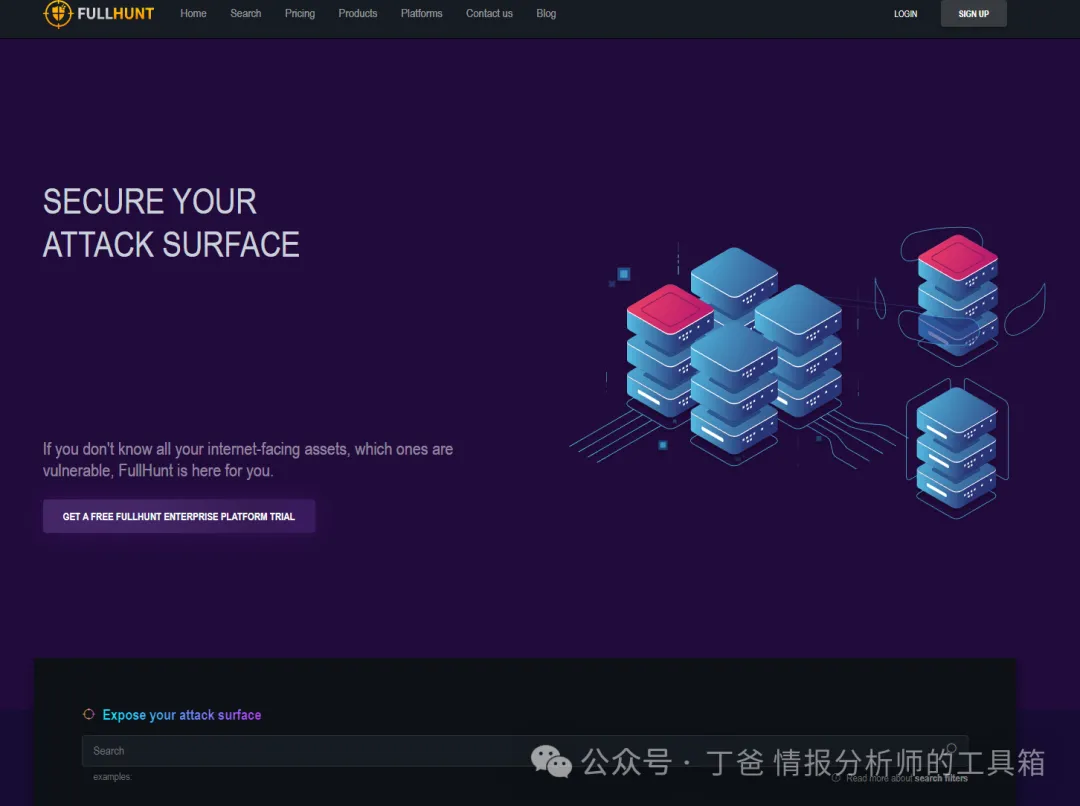Click the FullHunt logo
The width and height of the screenshot is (1080, 806).
click(x=98, y=14)
